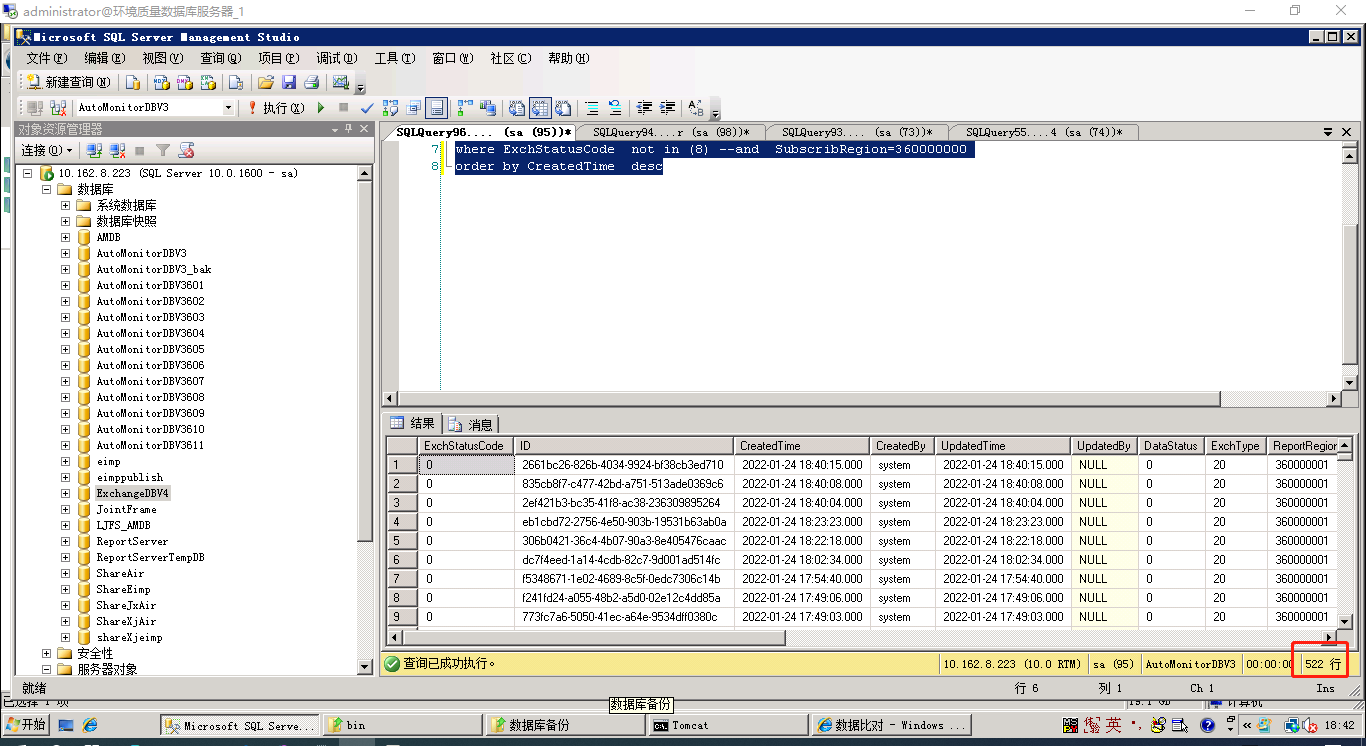Expand the 系统数据库 folder node
The width and height of the screenshot is (1366, 746).
click(65, 205)
